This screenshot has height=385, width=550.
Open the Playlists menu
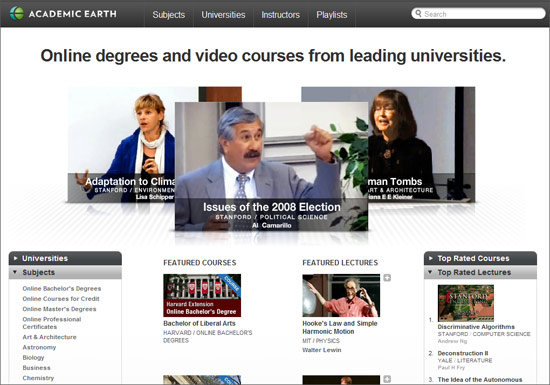[331, 15]
